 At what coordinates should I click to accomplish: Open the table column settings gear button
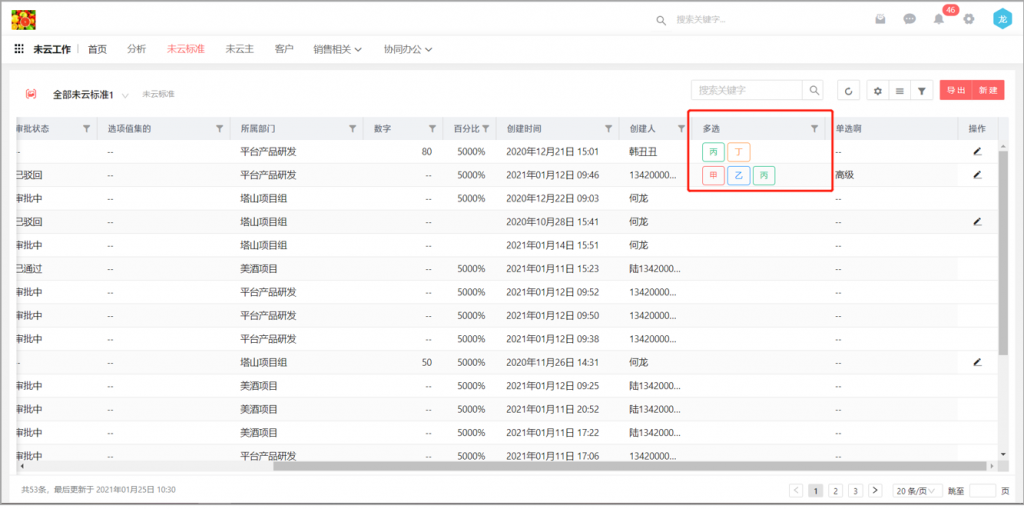point(878,91)
